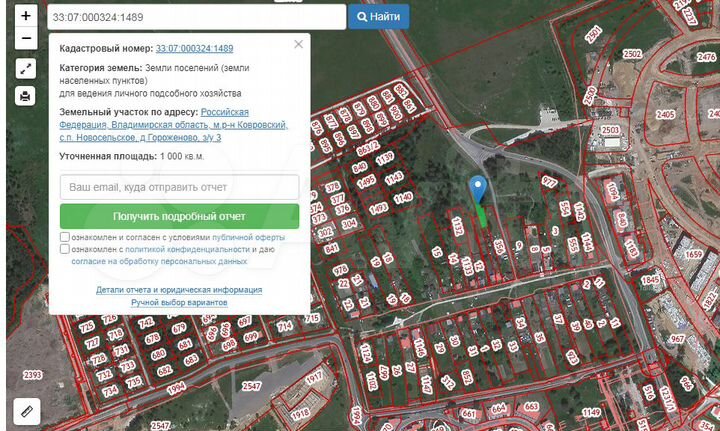
Task: Check the публичной оферты agreement checkbox
Action: click(x=65, y=238)
